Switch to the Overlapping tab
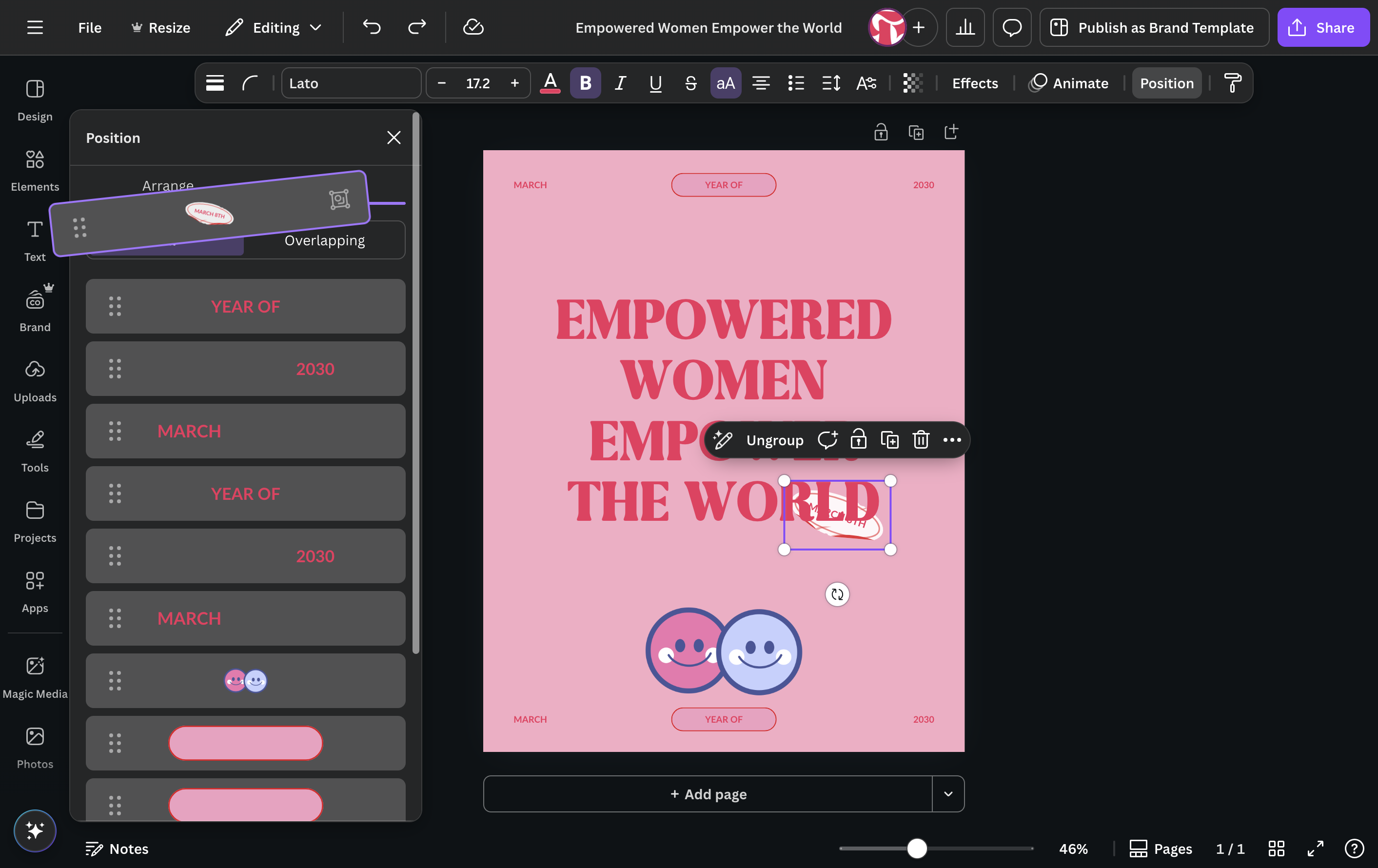The height and width of the screenshot is (868, 1378). point(324,240)
